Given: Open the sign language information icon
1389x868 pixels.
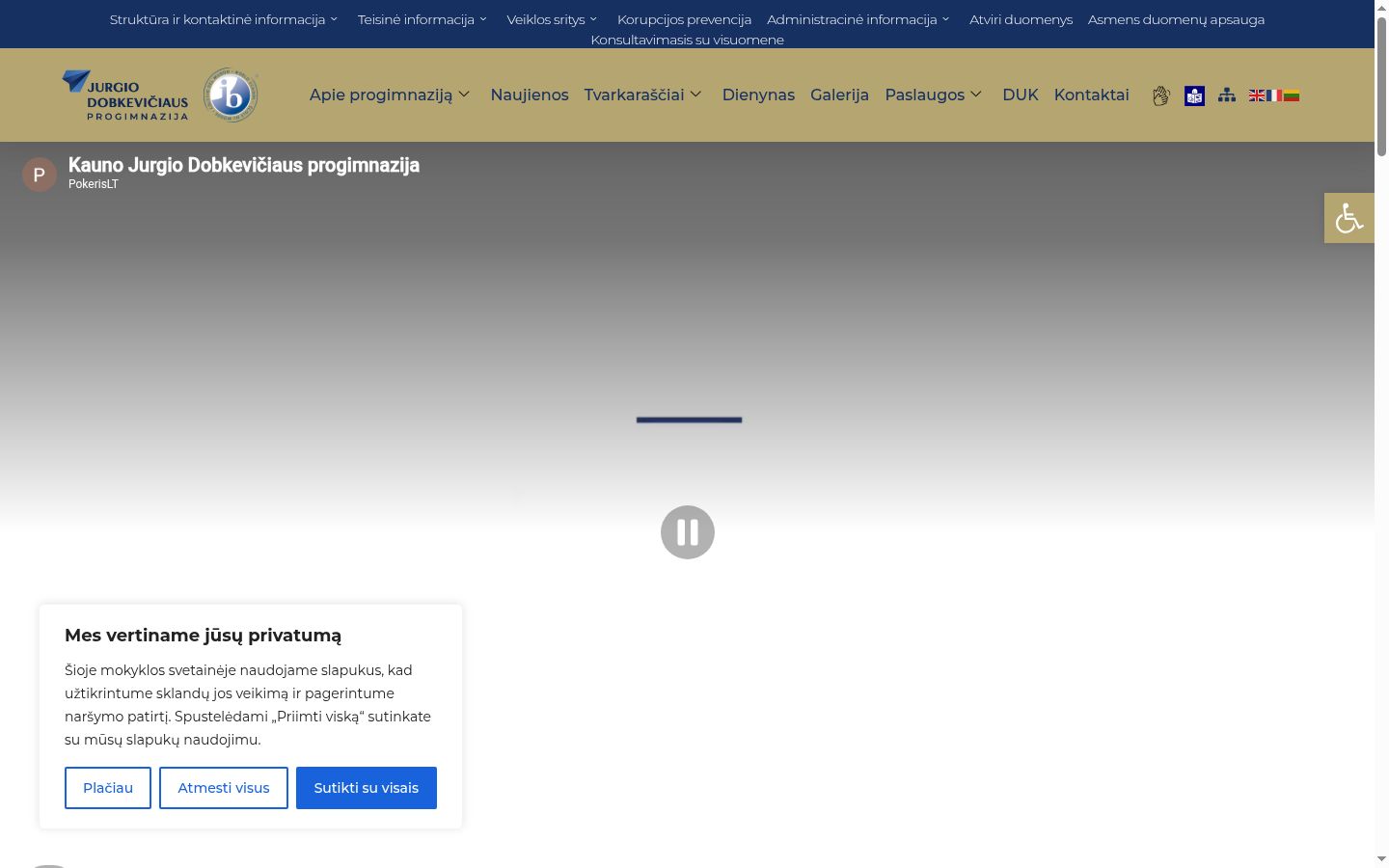Looking at the screenshot, I should click(1161, 95).
